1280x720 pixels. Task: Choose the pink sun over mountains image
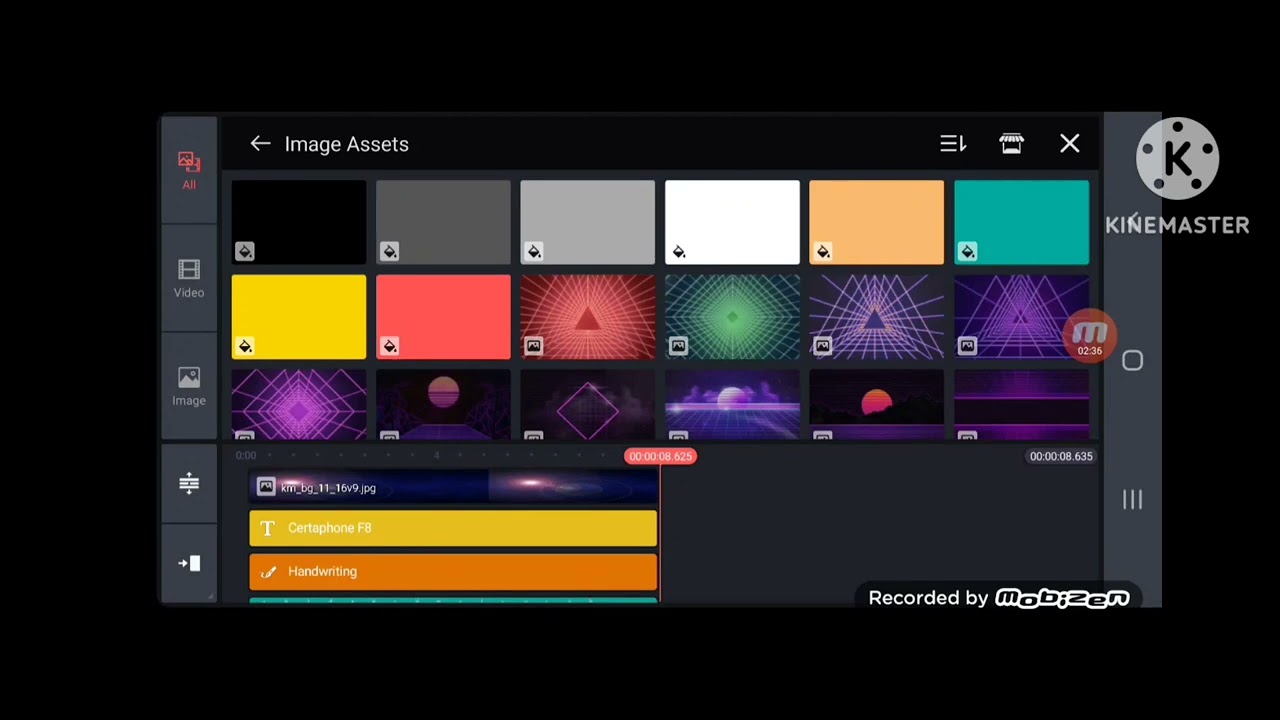point(443,404)
